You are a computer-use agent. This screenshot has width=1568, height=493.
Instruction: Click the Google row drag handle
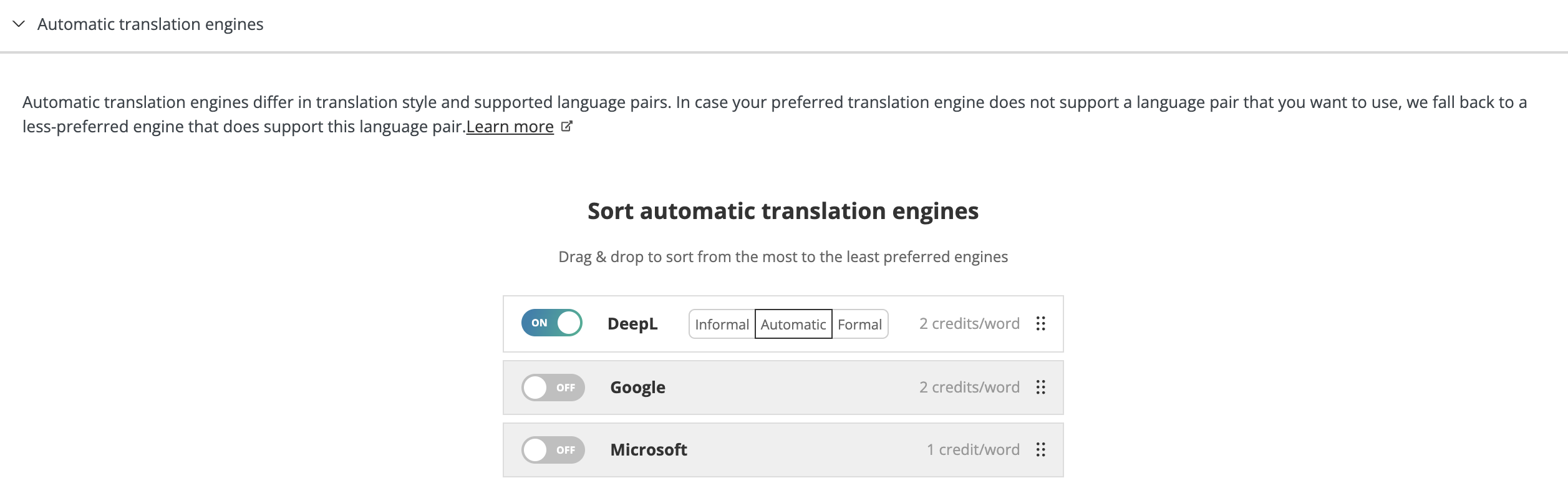(x=1040, y=387)
